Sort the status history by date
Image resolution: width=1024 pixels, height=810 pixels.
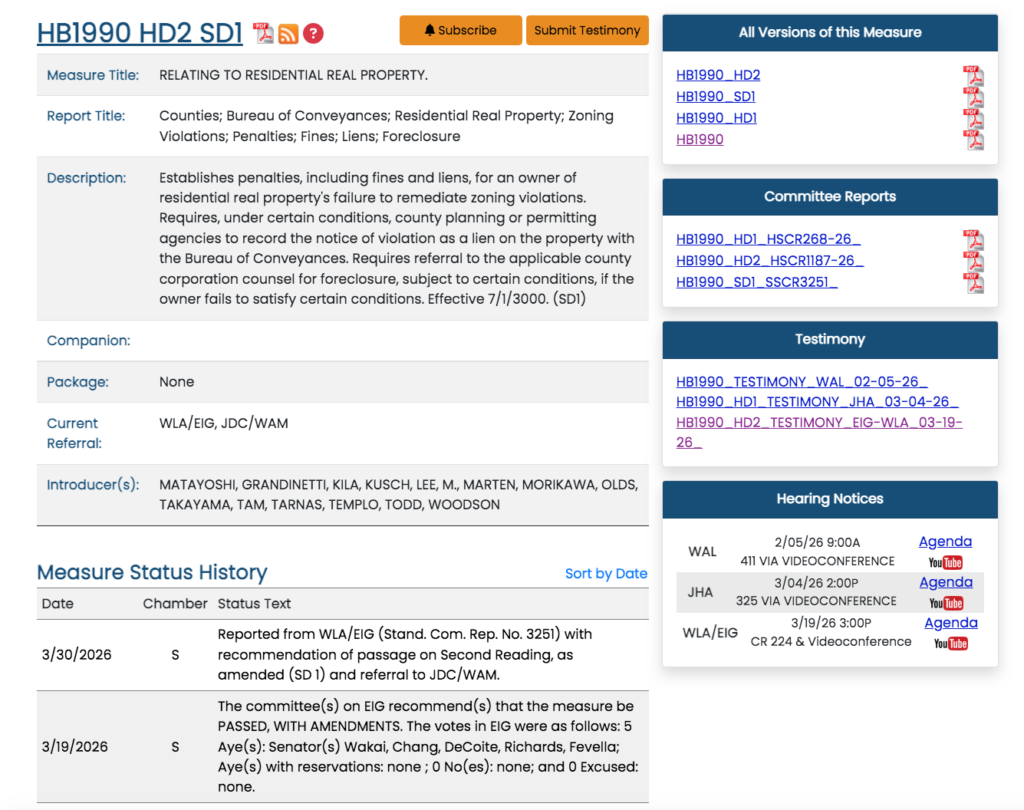tap(606, 573)
